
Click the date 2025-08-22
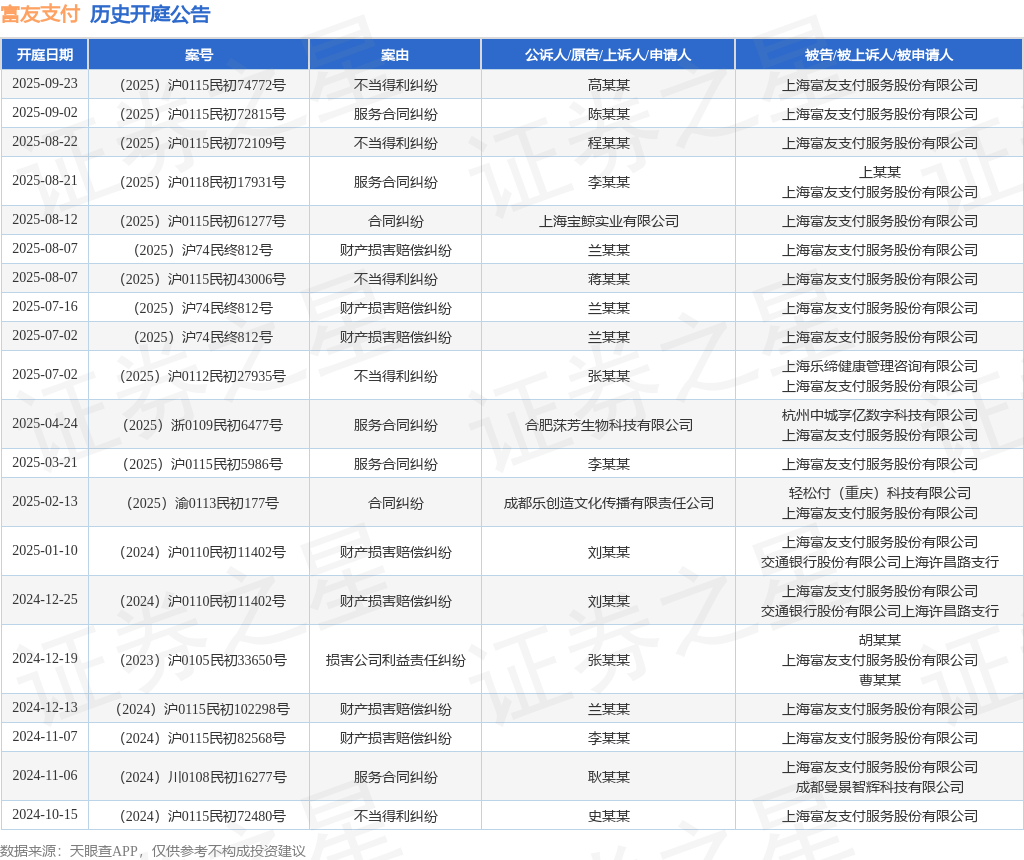click(44, 141)
